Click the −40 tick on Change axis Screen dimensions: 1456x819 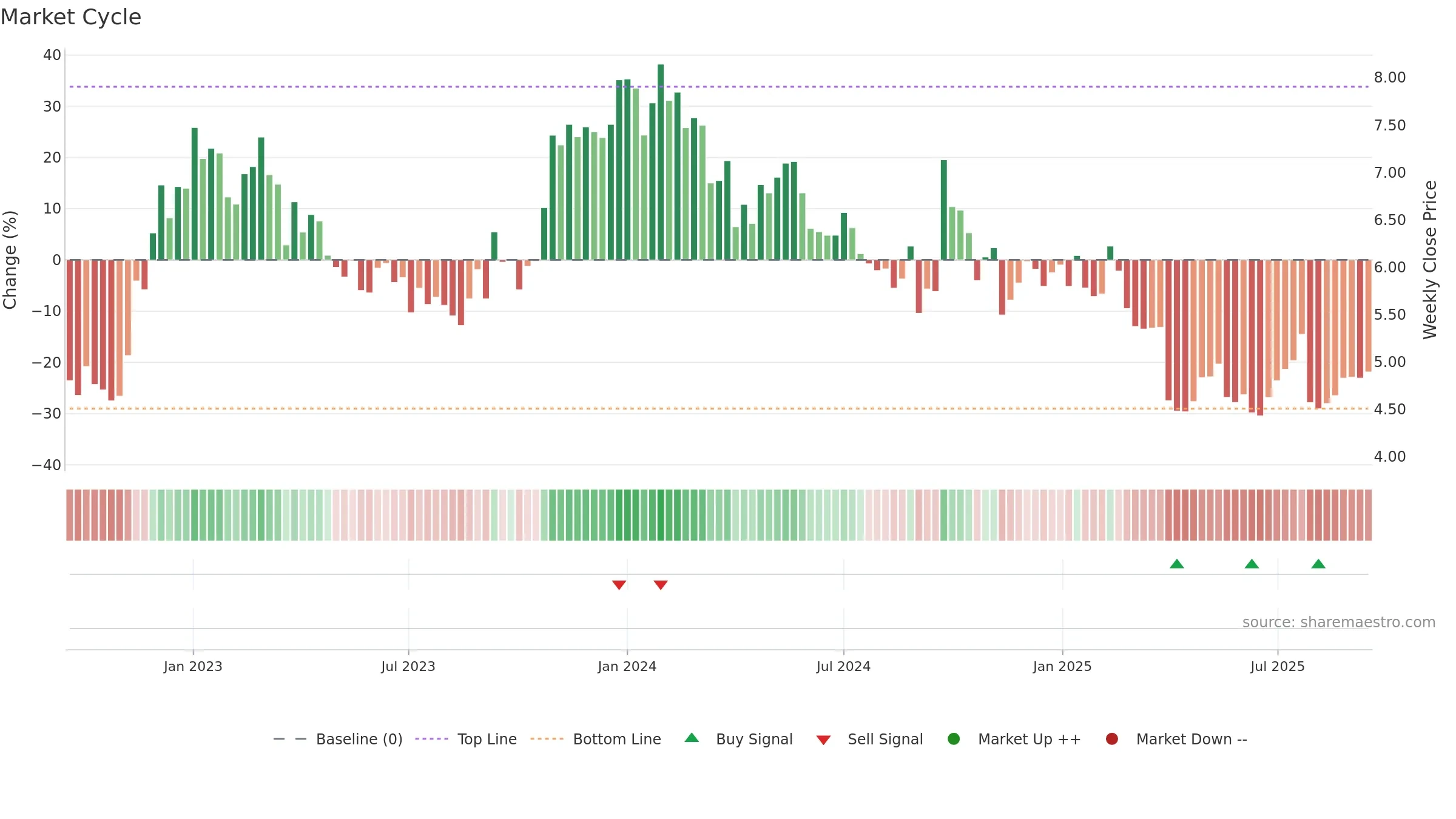coord(47,465)
